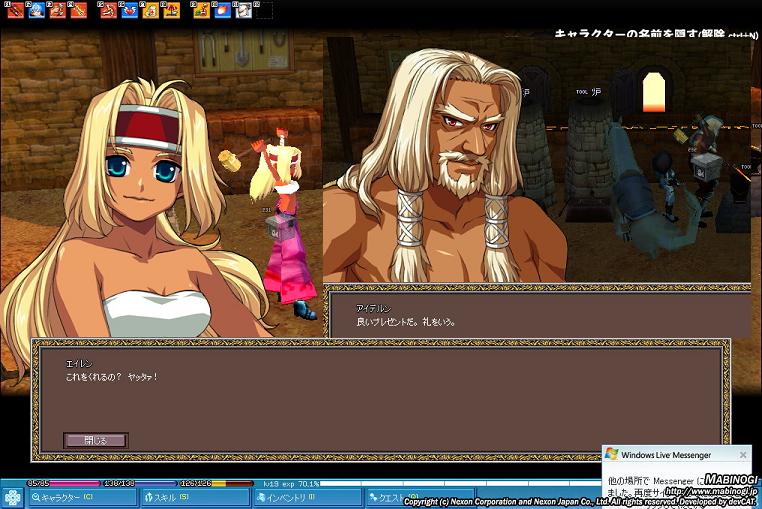Open the スキル (S) skills window
This screenshot has height=509, width=762.
[x=196, y=497]
